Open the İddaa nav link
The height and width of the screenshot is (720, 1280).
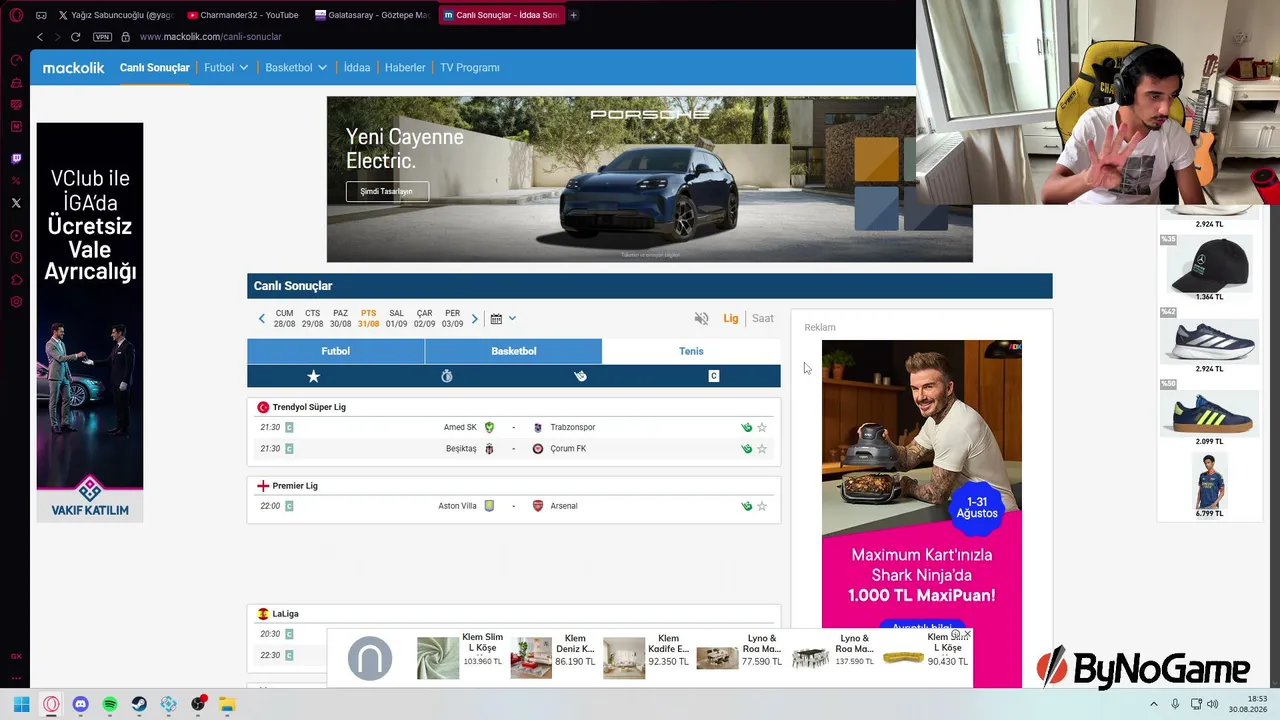[357, 68]
